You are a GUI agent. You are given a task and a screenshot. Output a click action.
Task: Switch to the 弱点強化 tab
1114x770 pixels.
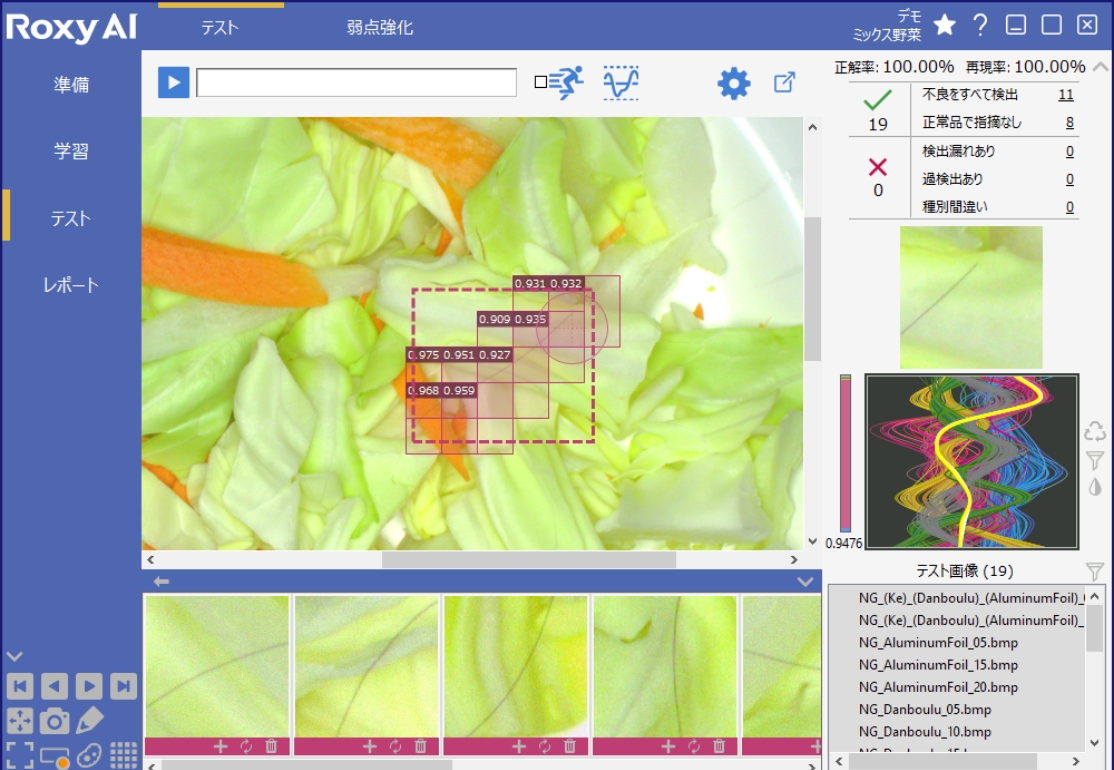[x=379, y=28]
